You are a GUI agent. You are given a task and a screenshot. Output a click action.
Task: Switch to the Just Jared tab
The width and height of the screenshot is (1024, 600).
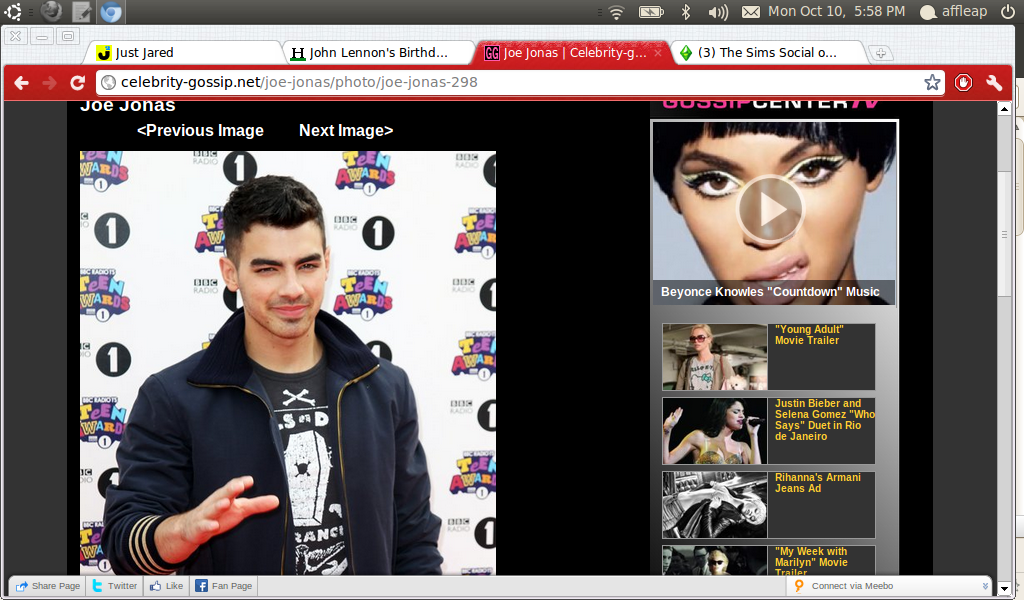pos(183,53)
